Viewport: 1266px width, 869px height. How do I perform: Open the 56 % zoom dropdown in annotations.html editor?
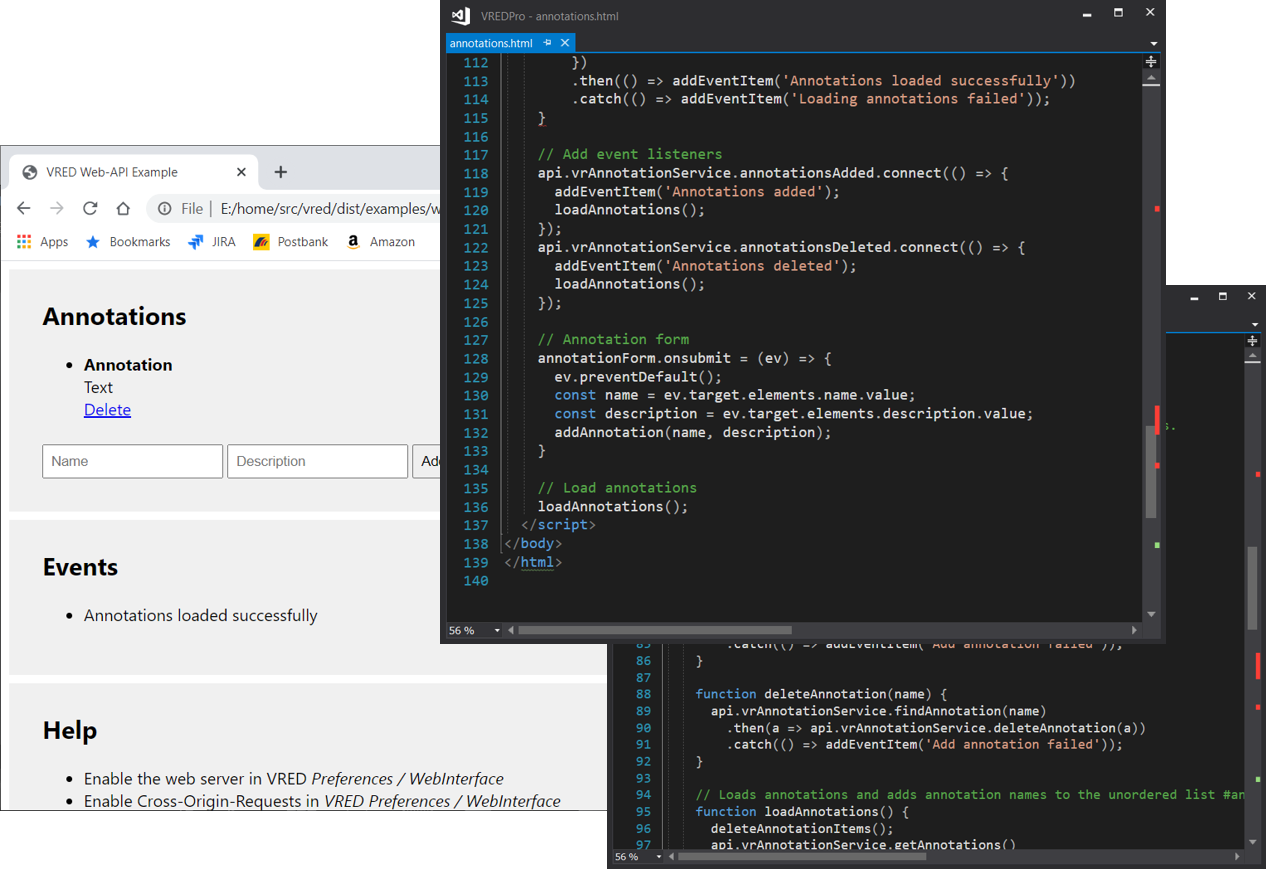496,631
